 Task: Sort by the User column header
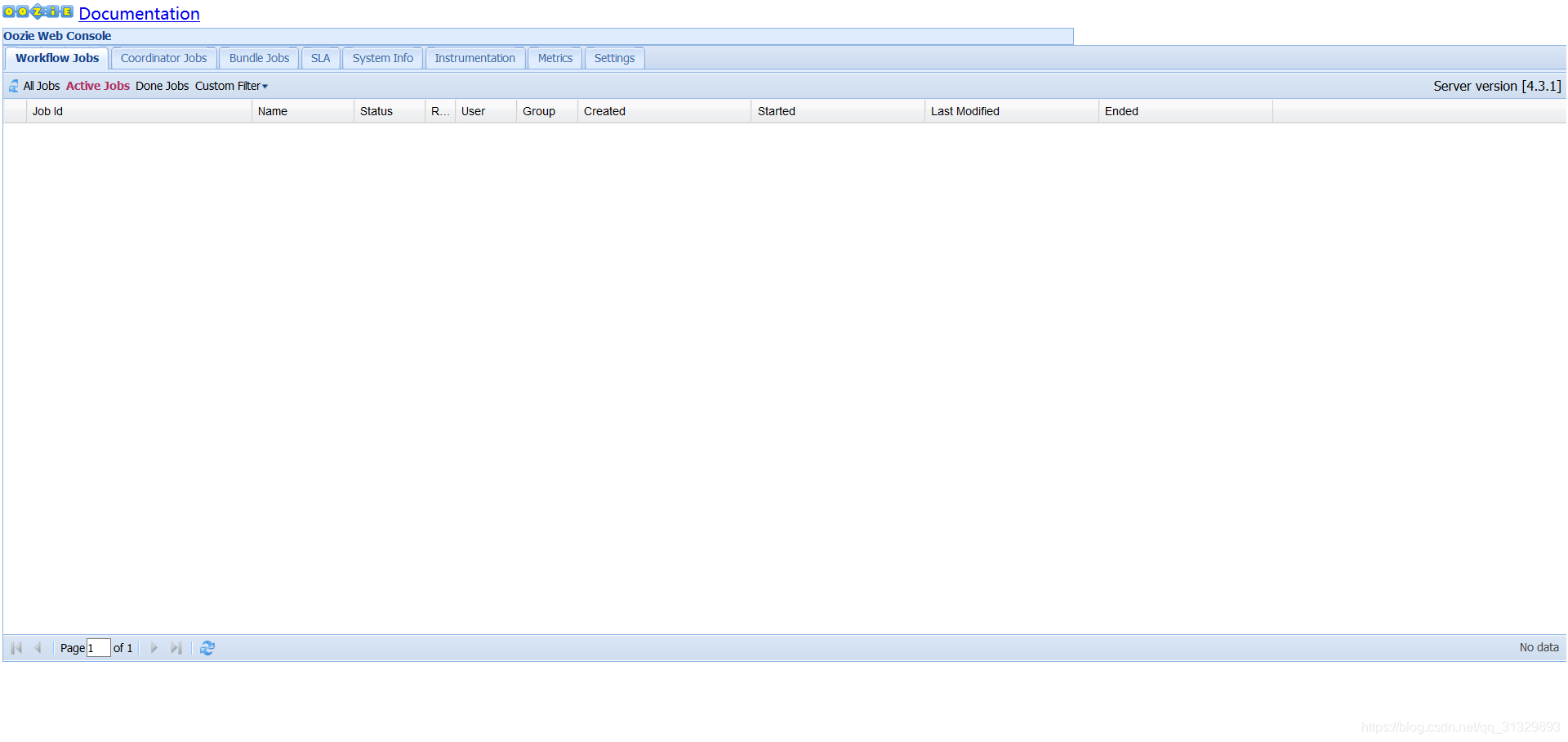tap(486, 111)
